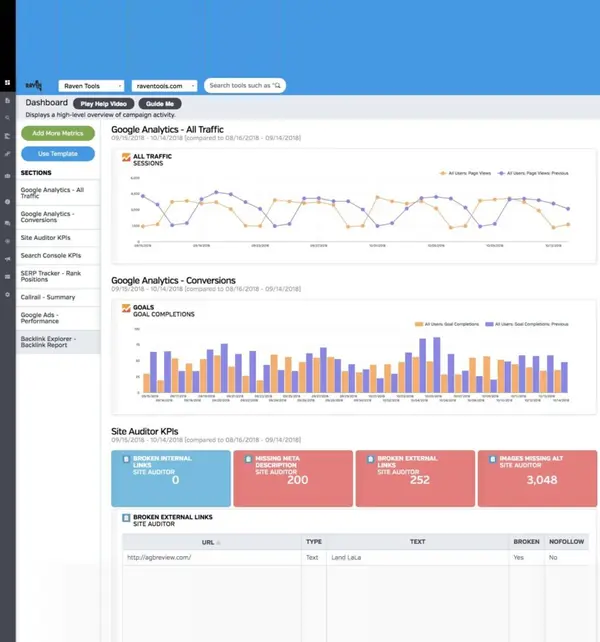Go to Google Analytics - Conversions section
This screenshot has width=600, height=642.
pyautogui.click(x=58, y=217)
